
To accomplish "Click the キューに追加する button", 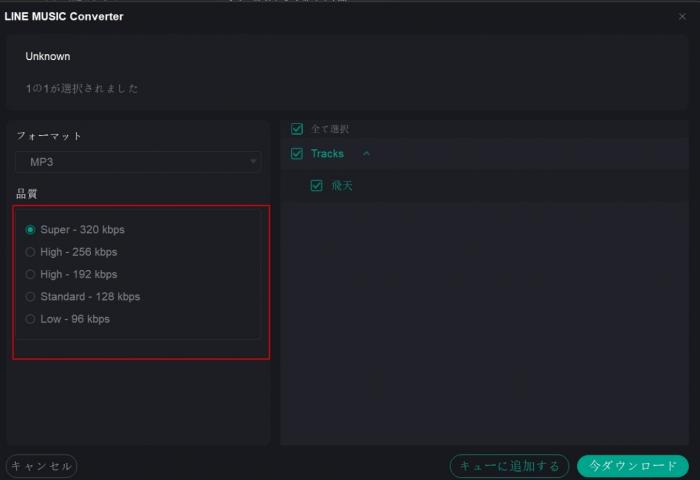I will click(509, 466).
